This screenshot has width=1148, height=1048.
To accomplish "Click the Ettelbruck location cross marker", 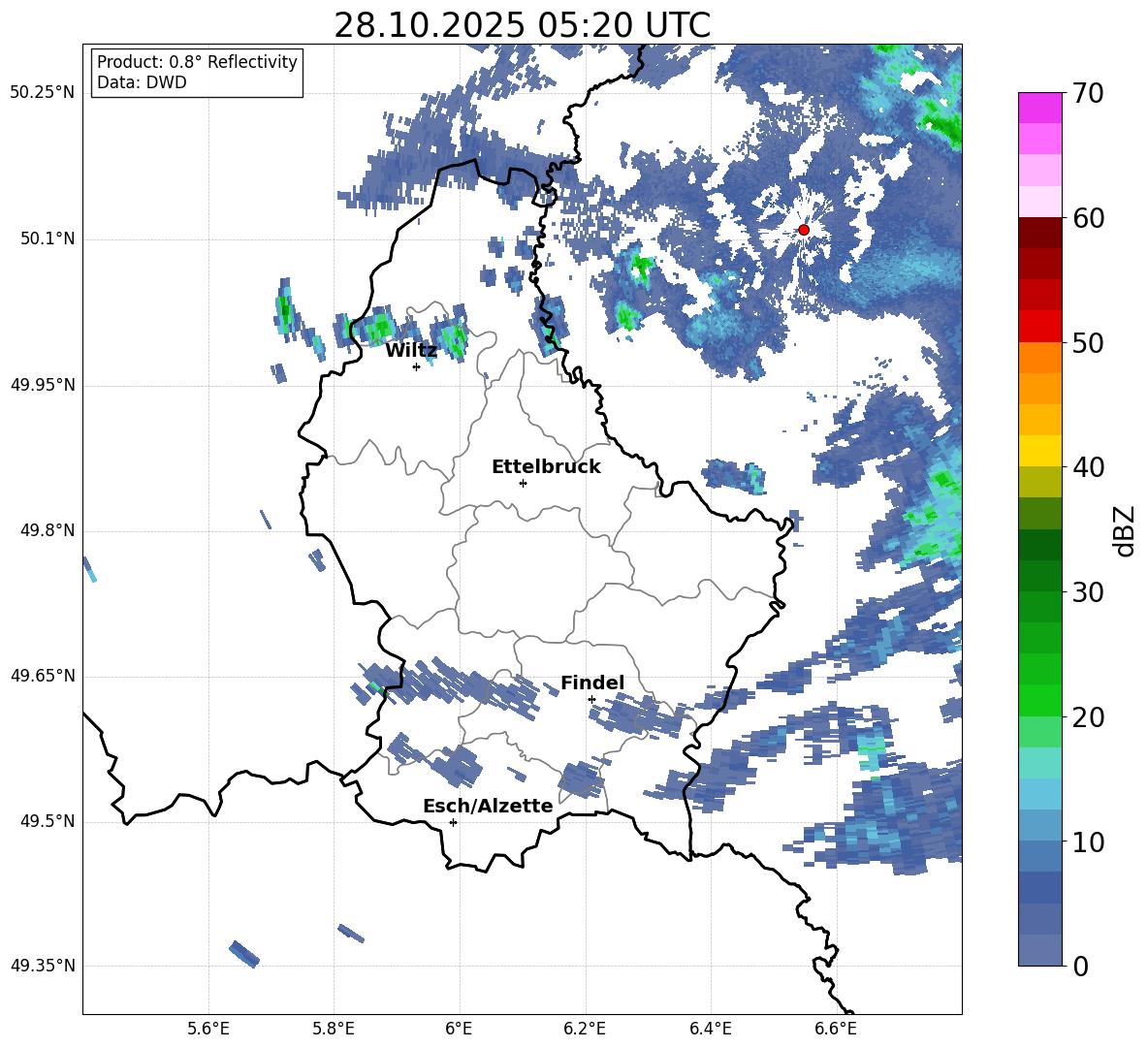I will (x=523, y=483).
